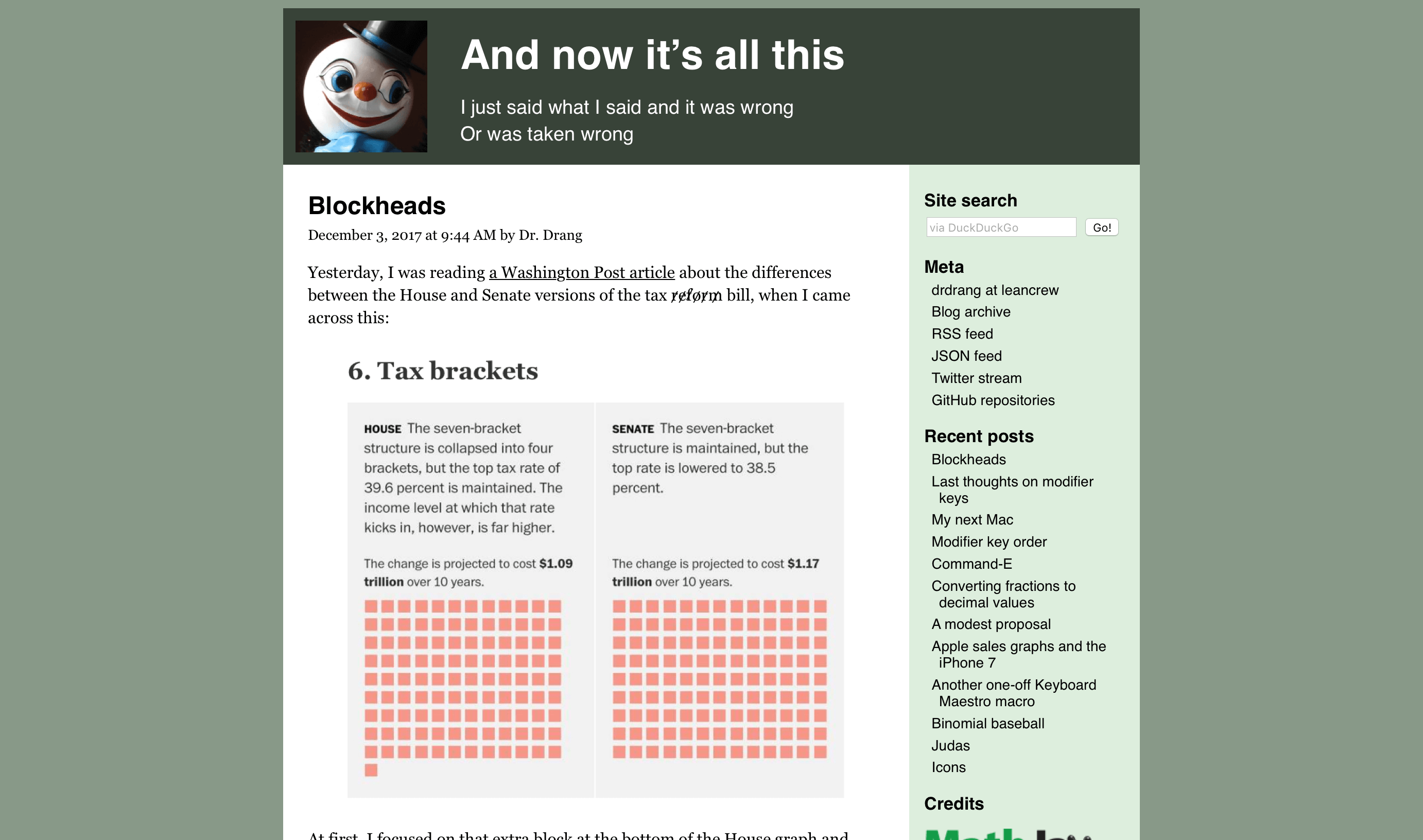Click the Twitter stream icon link
Screen dimensions: 1423x840
pos(977,378)
